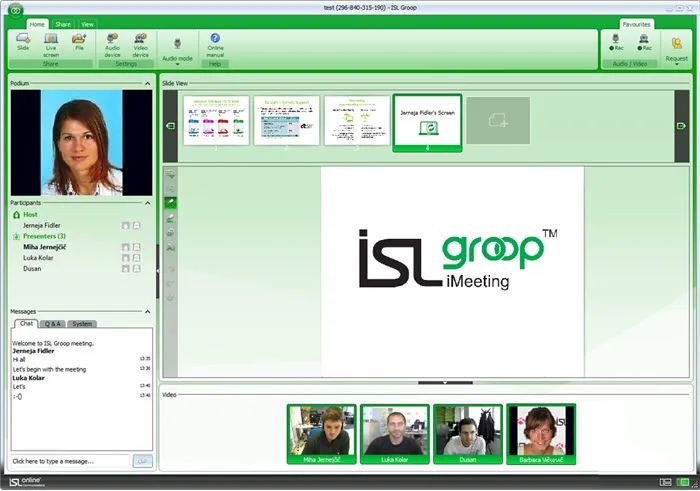The width and height of the screenshot is (700, 491).
Task: Open the Q & A messages tab
Action: (53, 324)
